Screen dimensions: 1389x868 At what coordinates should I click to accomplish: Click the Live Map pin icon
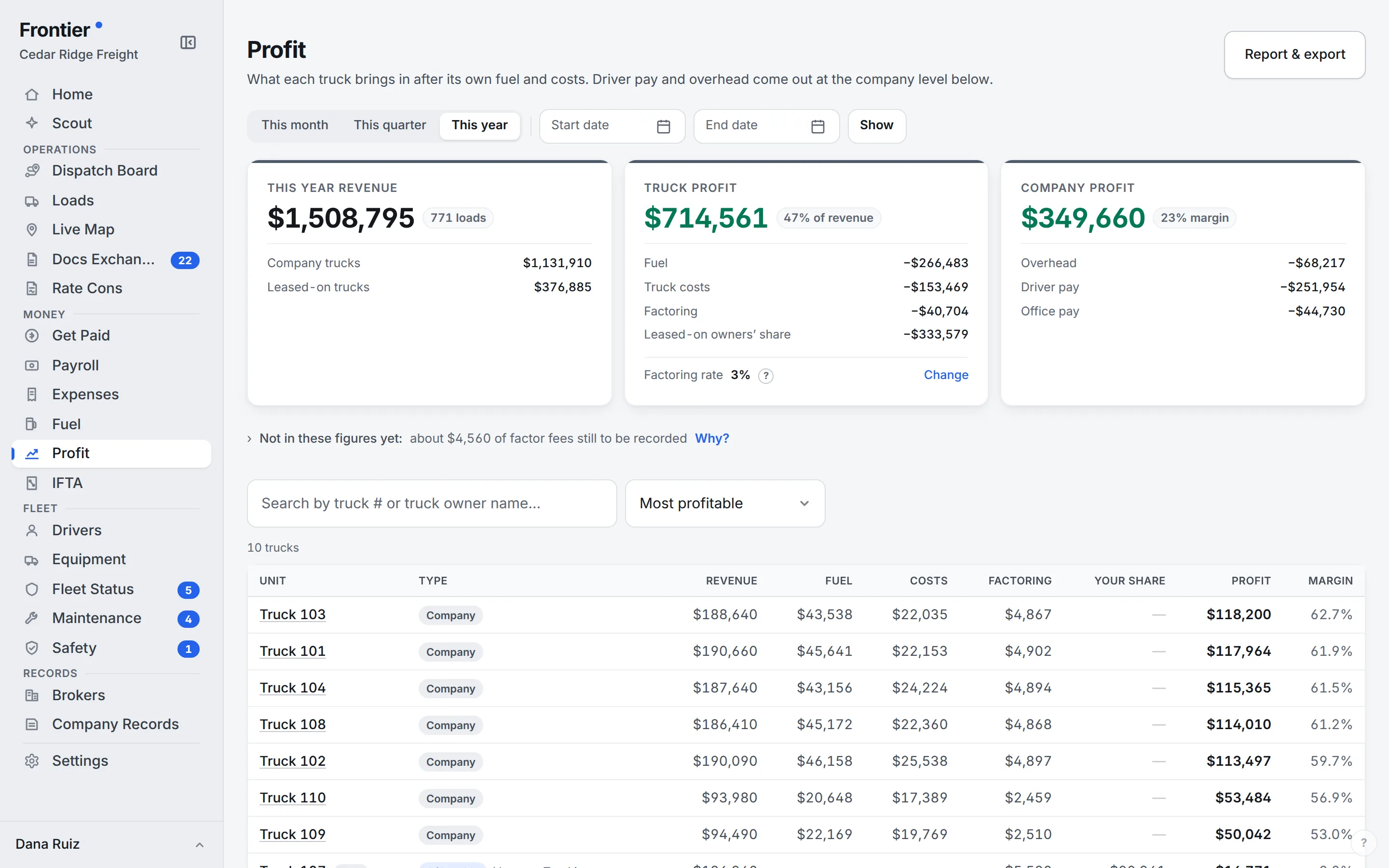coord(32,230)
